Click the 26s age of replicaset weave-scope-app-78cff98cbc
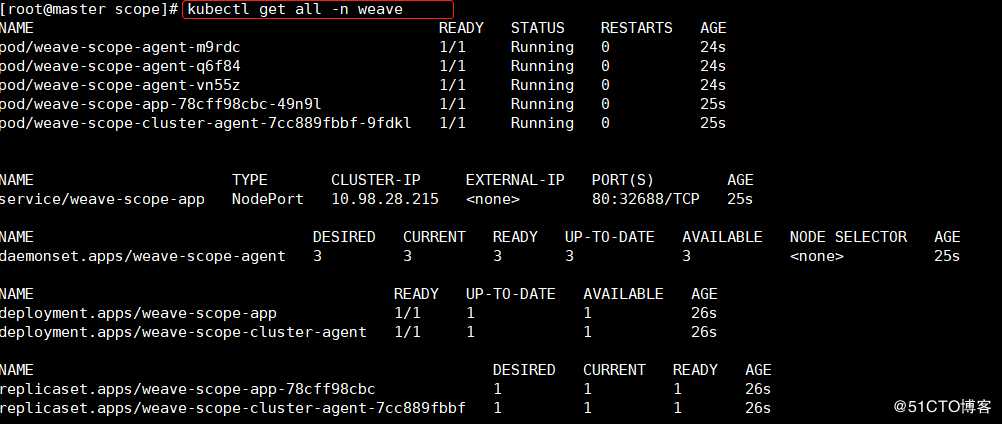Viewport: 1002px width, 424px height. (758, 389)
